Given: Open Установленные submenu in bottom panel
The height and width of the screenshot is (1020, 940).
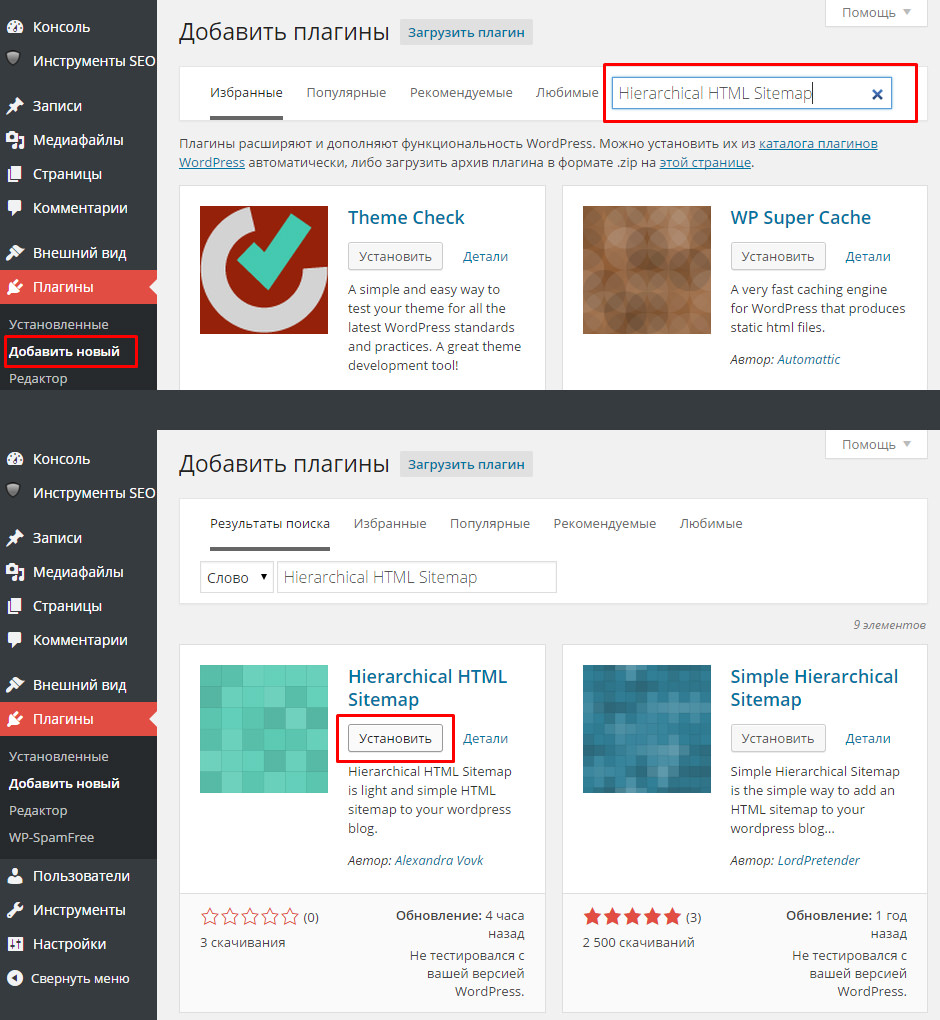Looking at the screenshot, I should (59, 757).
